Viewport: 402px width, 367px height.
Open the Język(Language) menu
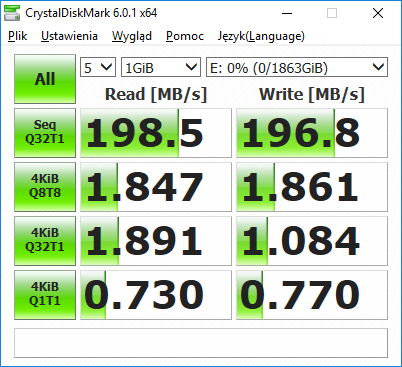(261, 36)
